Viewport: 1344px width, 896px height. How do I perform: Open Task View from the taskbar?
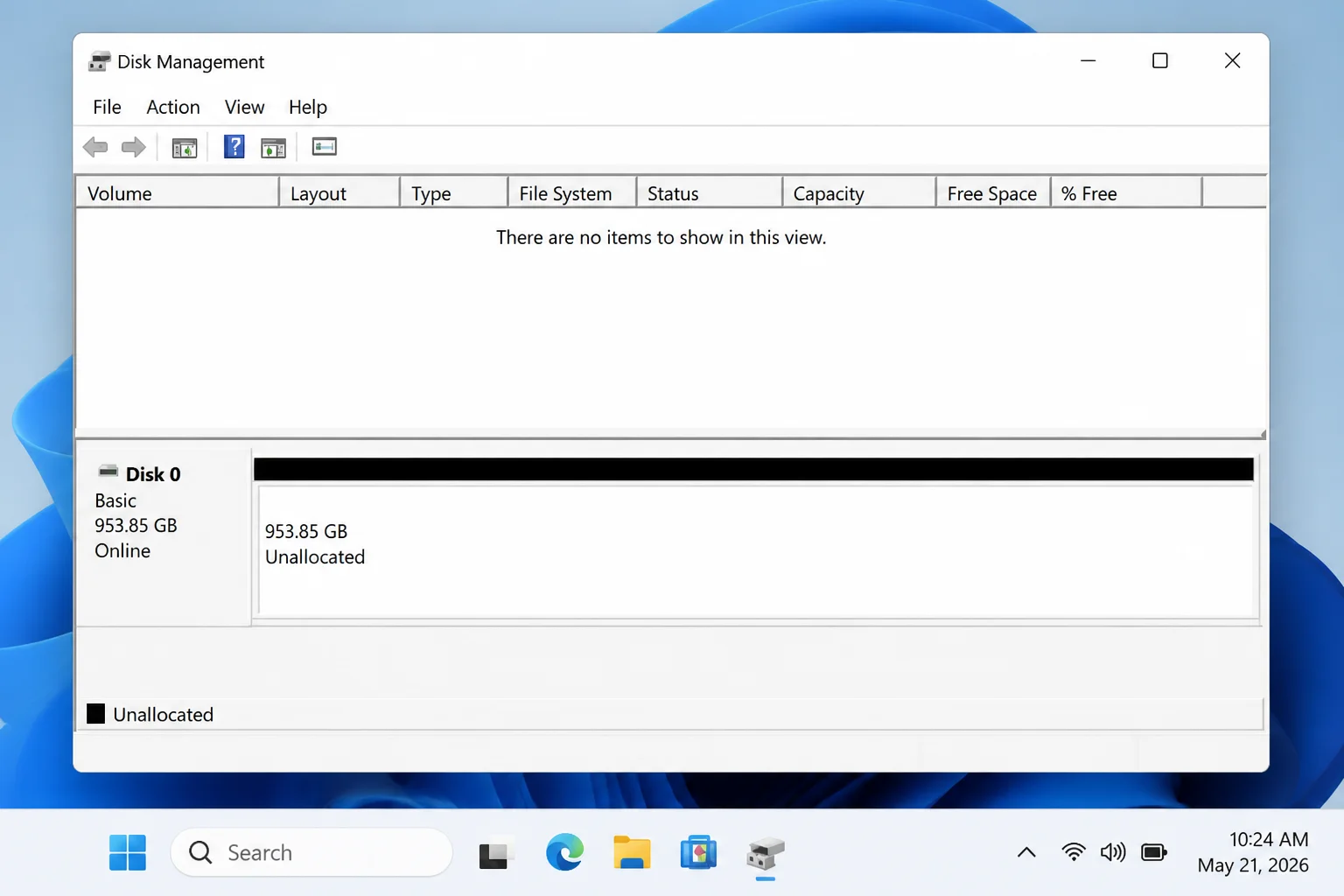click(494, 854)
